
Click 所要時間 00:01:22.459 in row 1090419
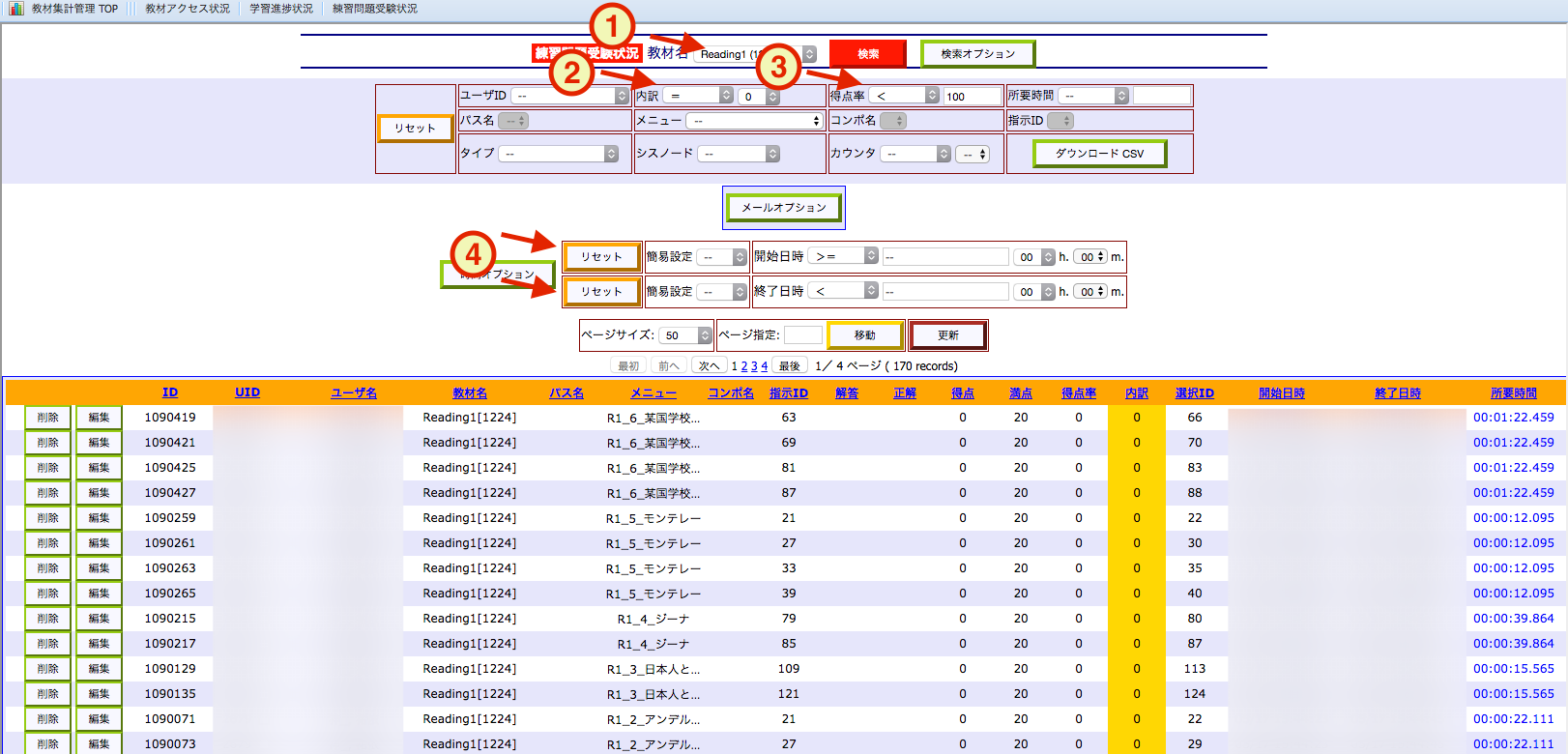[1514, 418]
